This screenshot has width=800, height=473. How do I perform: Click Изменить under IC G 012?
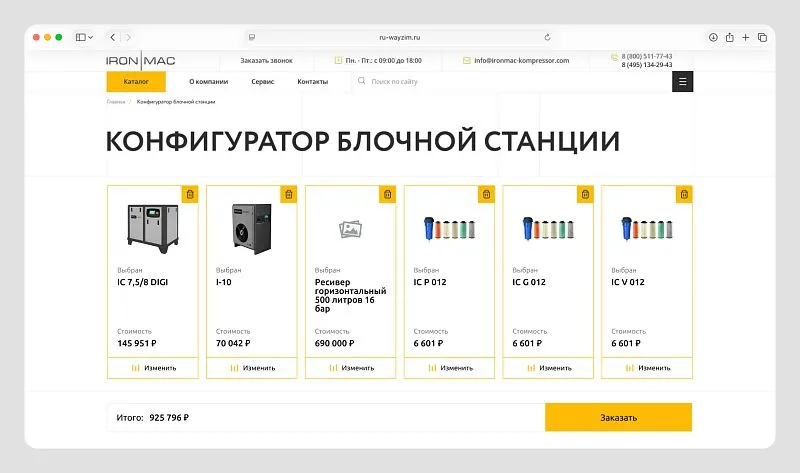(x=548, y=368)
